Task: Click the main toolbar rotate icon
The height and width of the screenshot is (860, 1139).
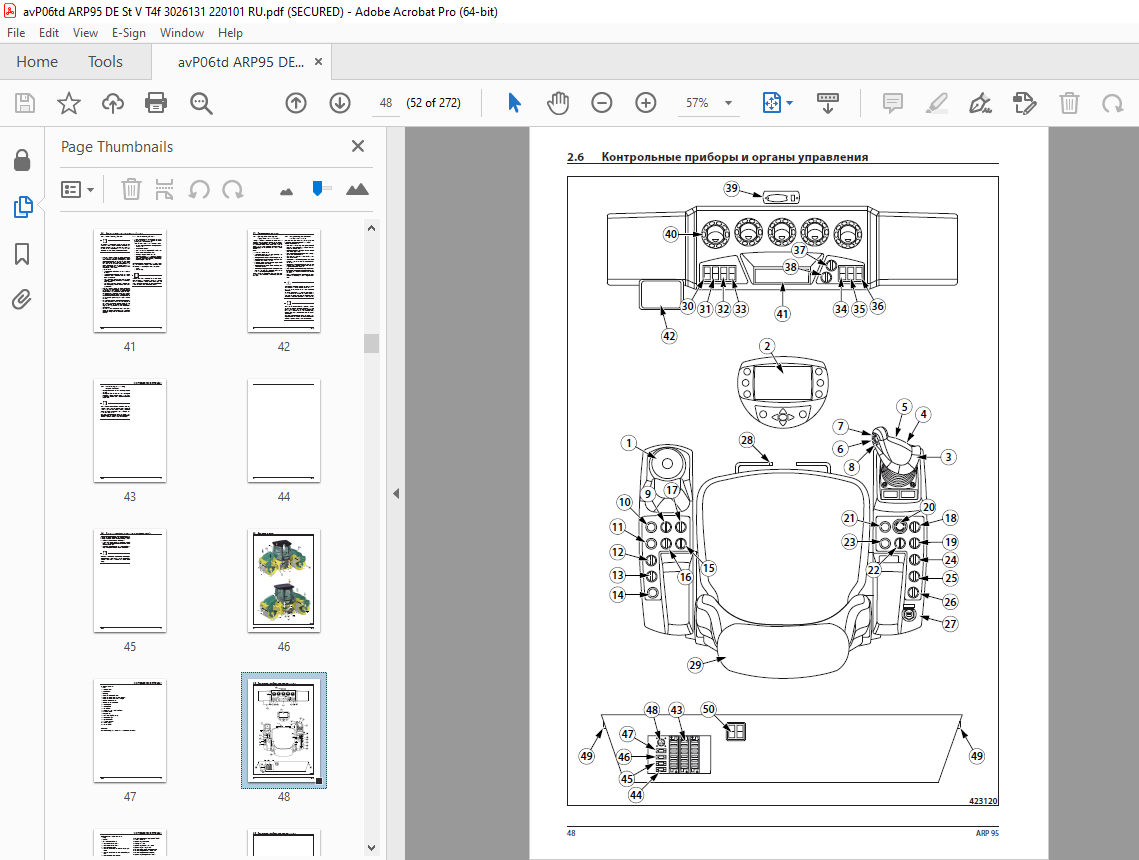Action: tap(1113, 103)
